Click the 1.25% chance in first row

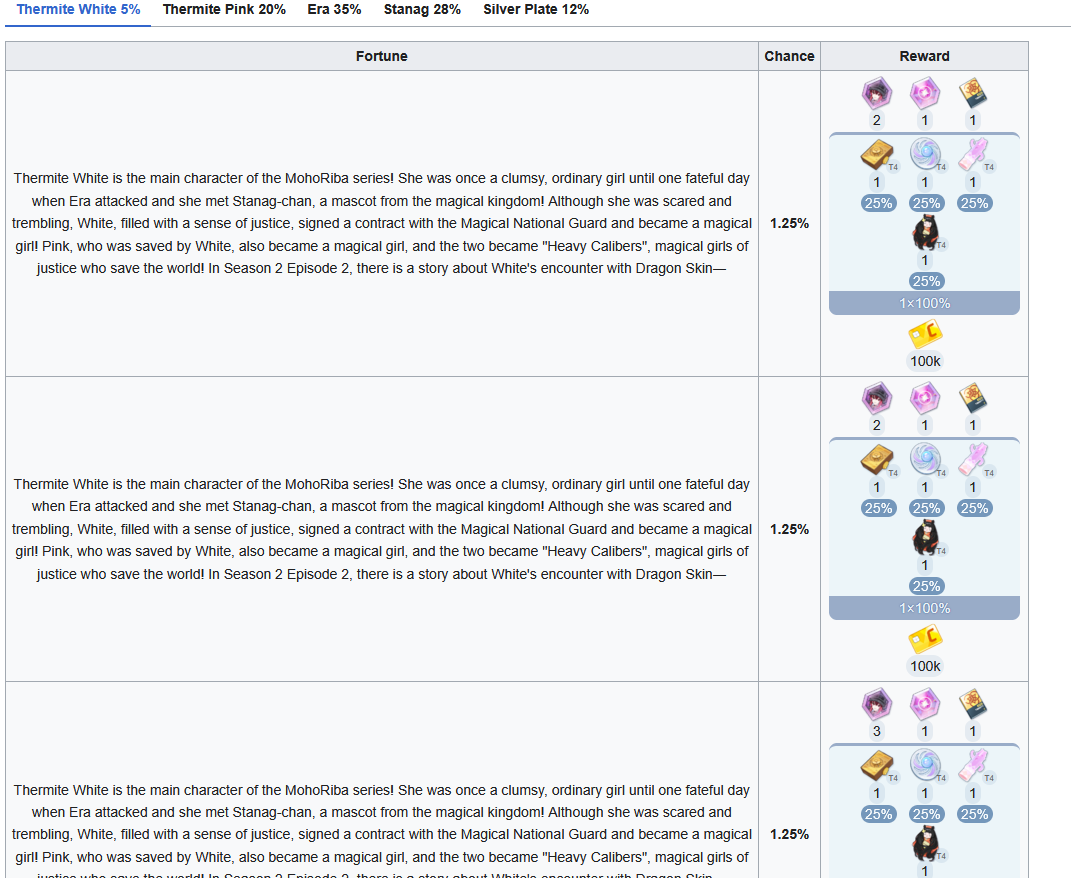(x=789, y=223)
